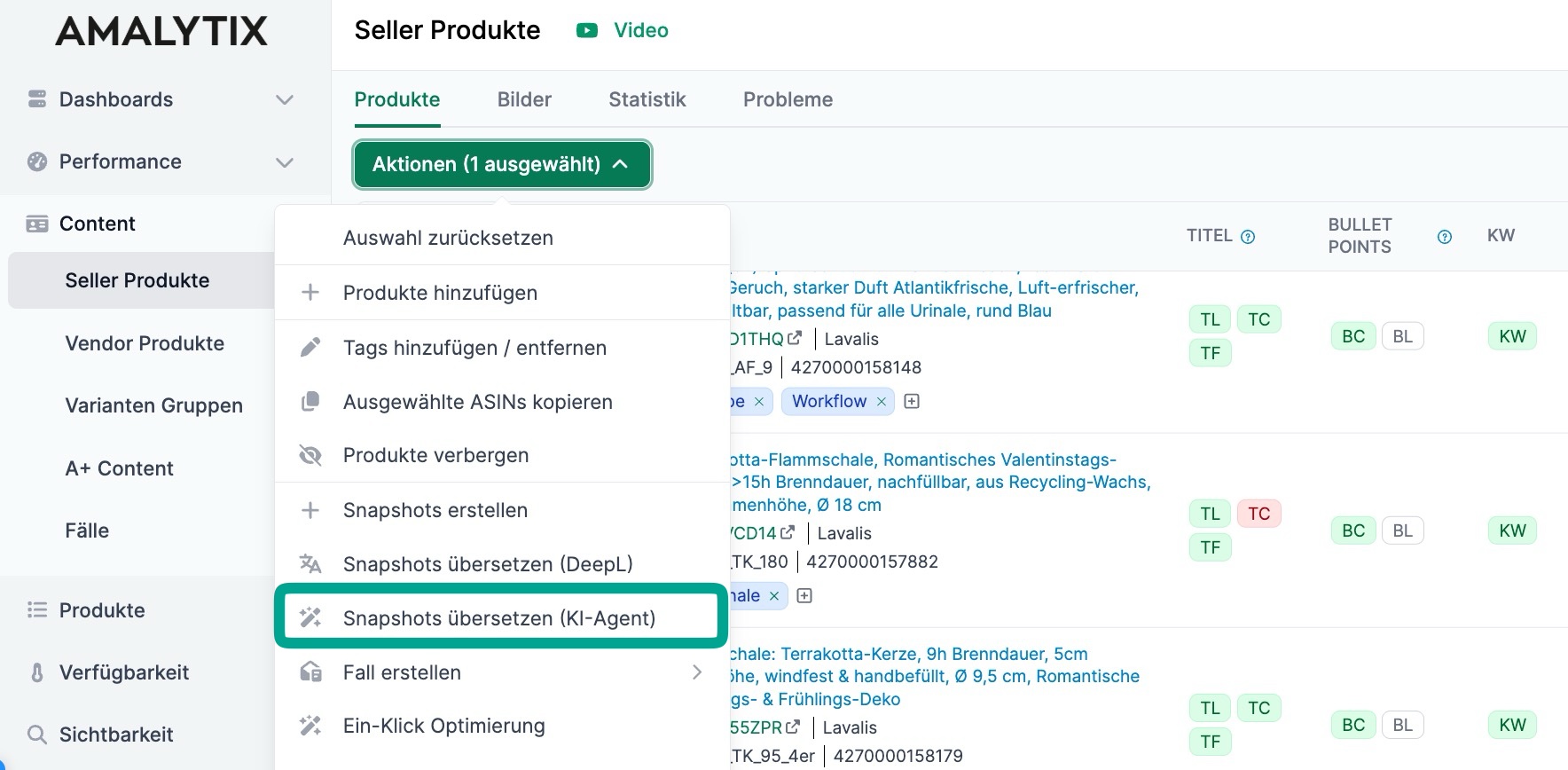Switch to the Statistik tab
Screen dimensions: 1568x770
647,99
